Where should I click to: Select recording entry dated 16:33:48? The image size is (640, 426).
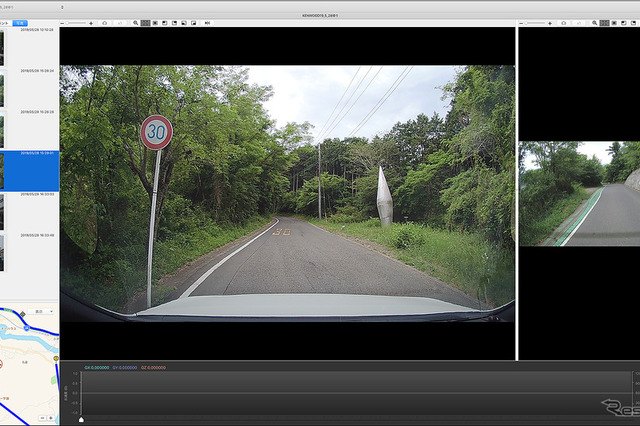pyautogui.click(x=29, y=253)
